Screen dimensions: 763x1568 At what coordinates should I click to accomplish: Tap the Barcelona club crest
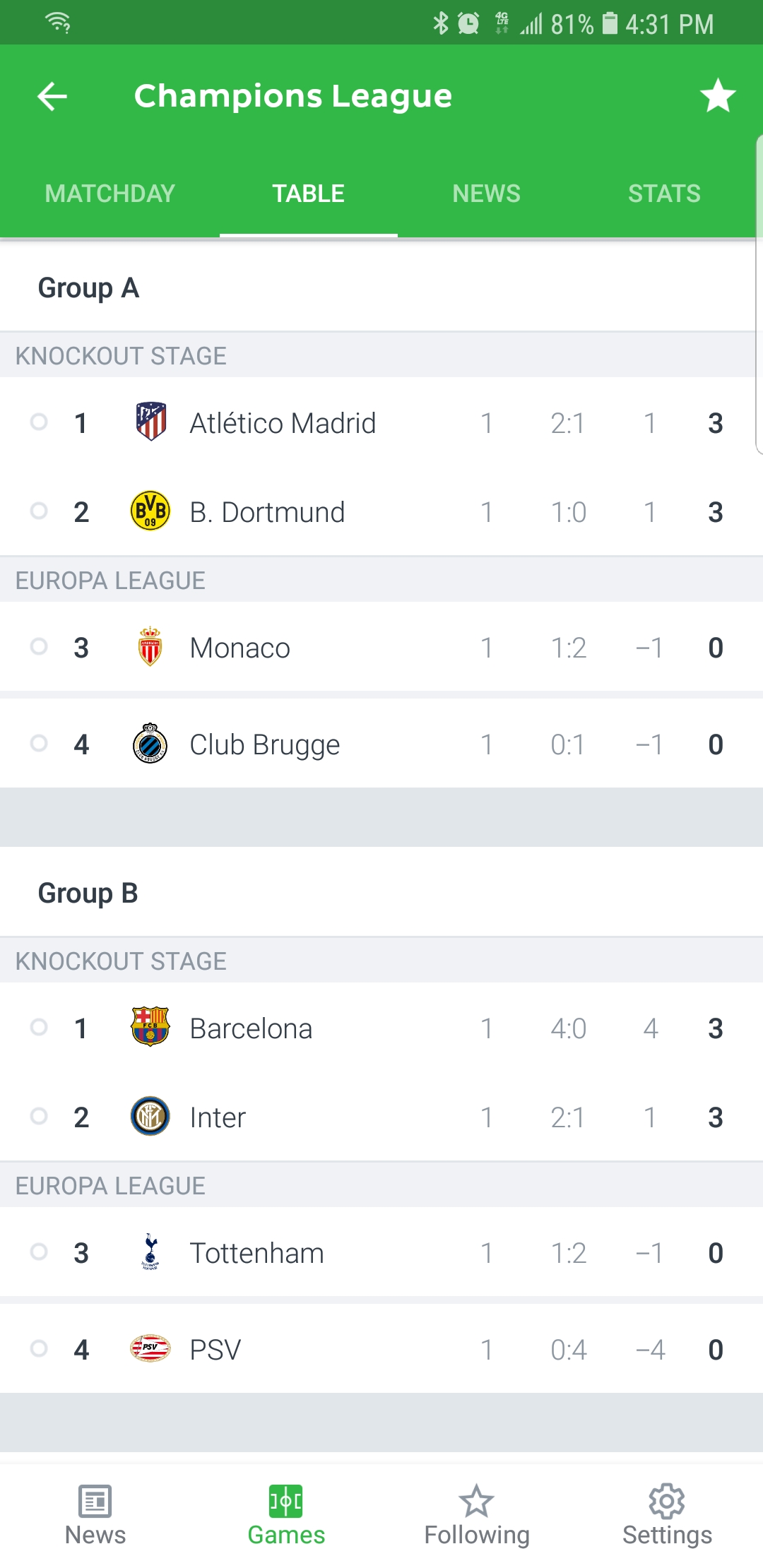pyautogui.click(x=150, y=1026)
